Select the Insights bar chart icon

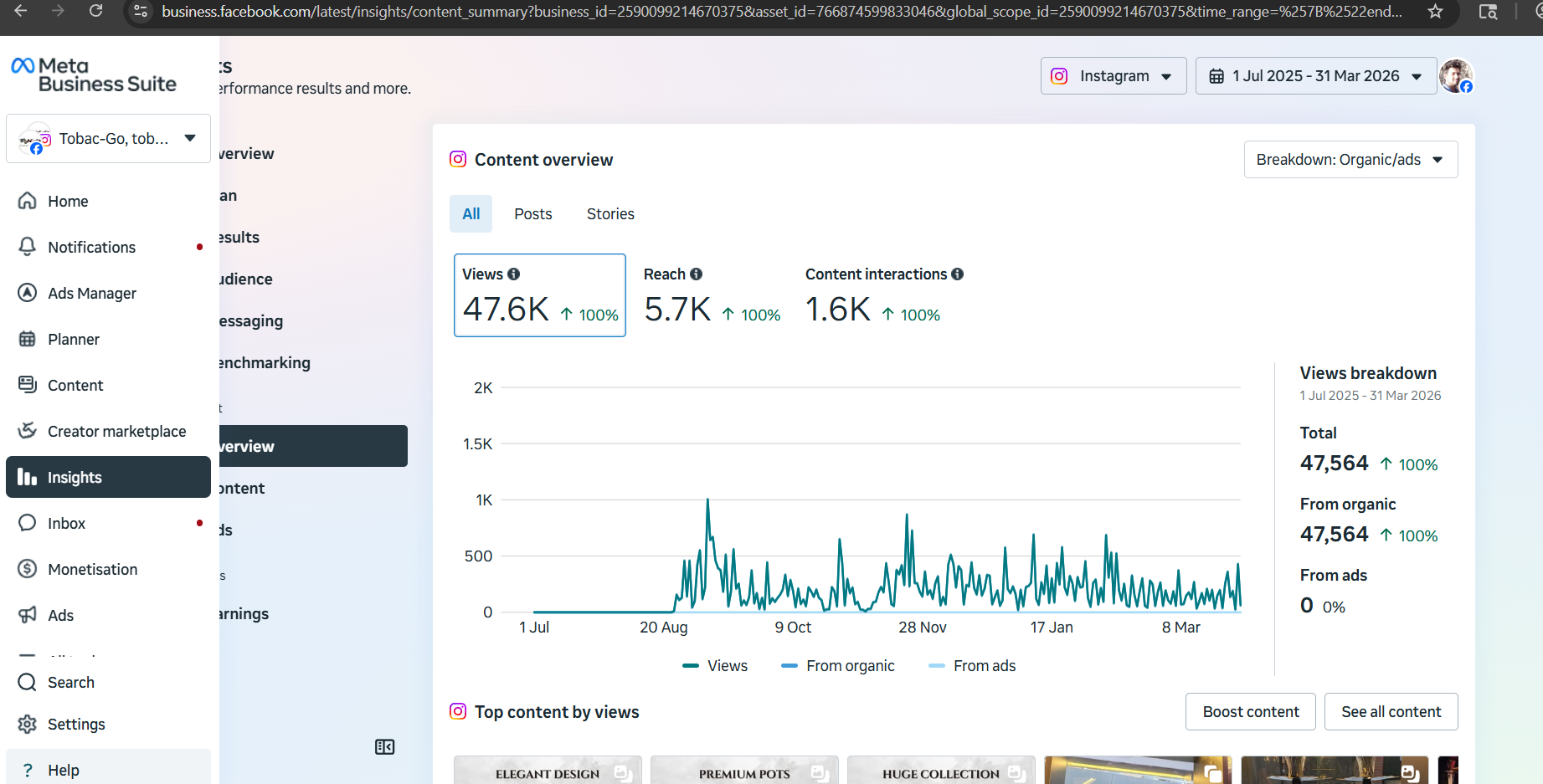click(28, 477)
